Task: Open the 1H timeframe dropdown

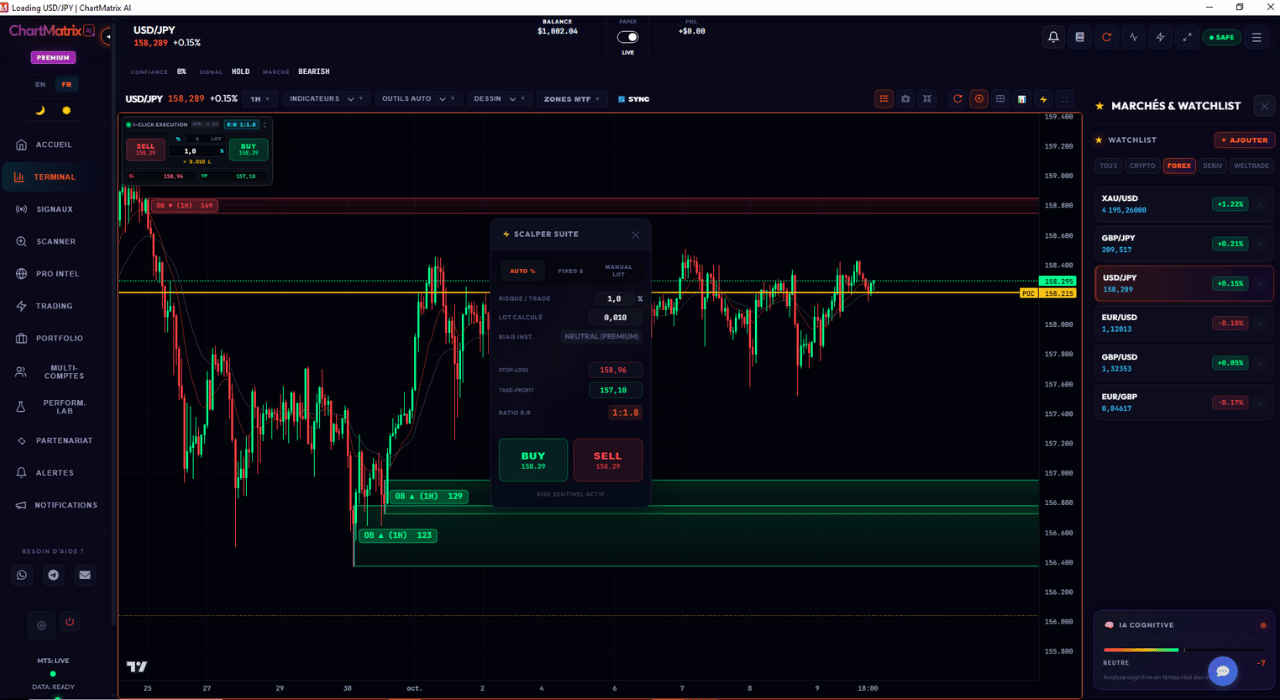Action: pos(261,99)
